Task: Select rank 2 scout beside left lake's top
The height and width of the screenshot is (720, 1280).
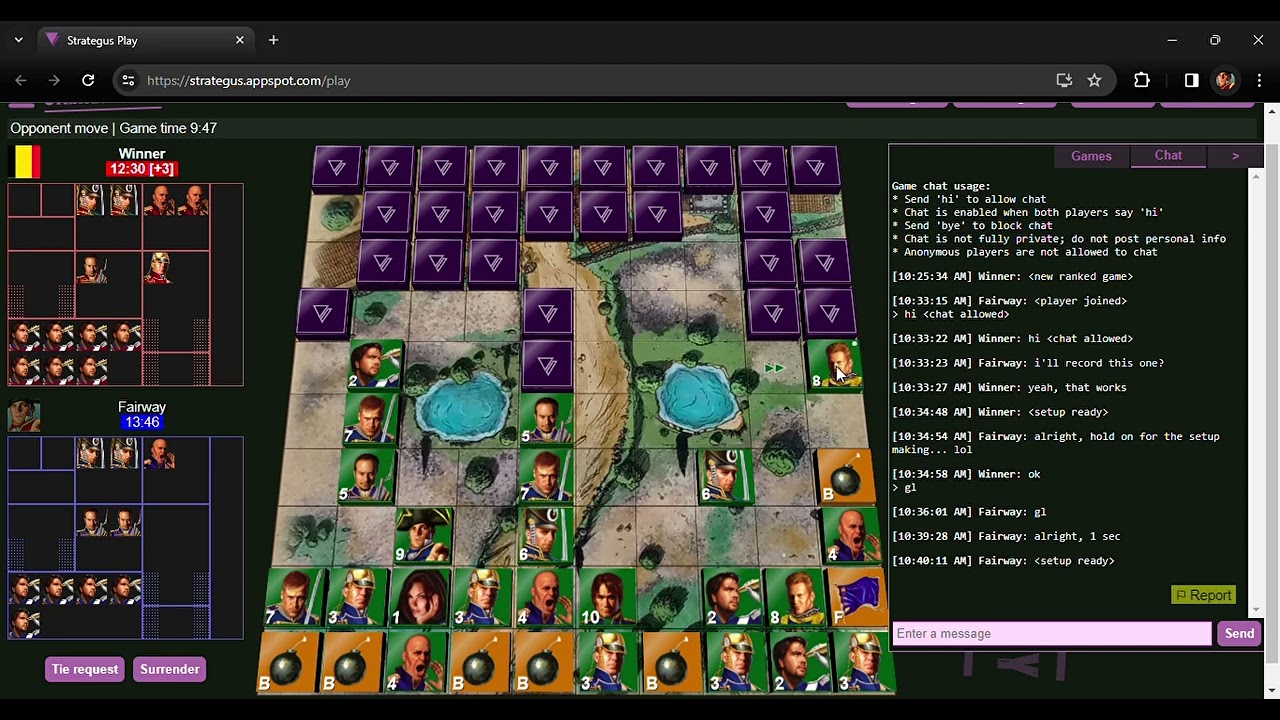Action: [x=374, y=365]
